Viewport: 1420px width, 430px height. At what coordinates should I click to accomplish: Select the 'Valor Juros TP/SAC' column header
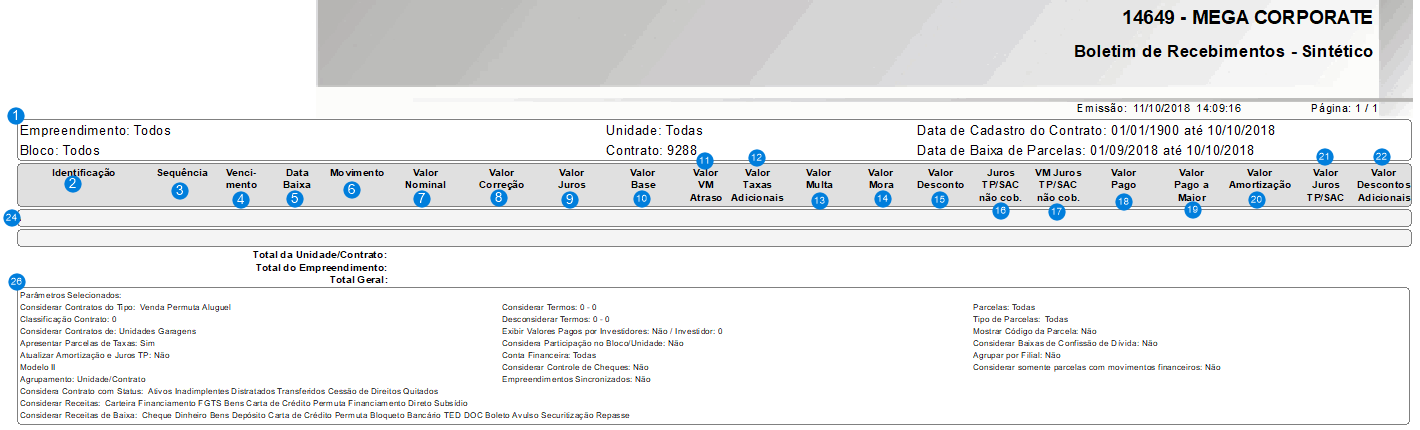click(x=1326, y=185)
